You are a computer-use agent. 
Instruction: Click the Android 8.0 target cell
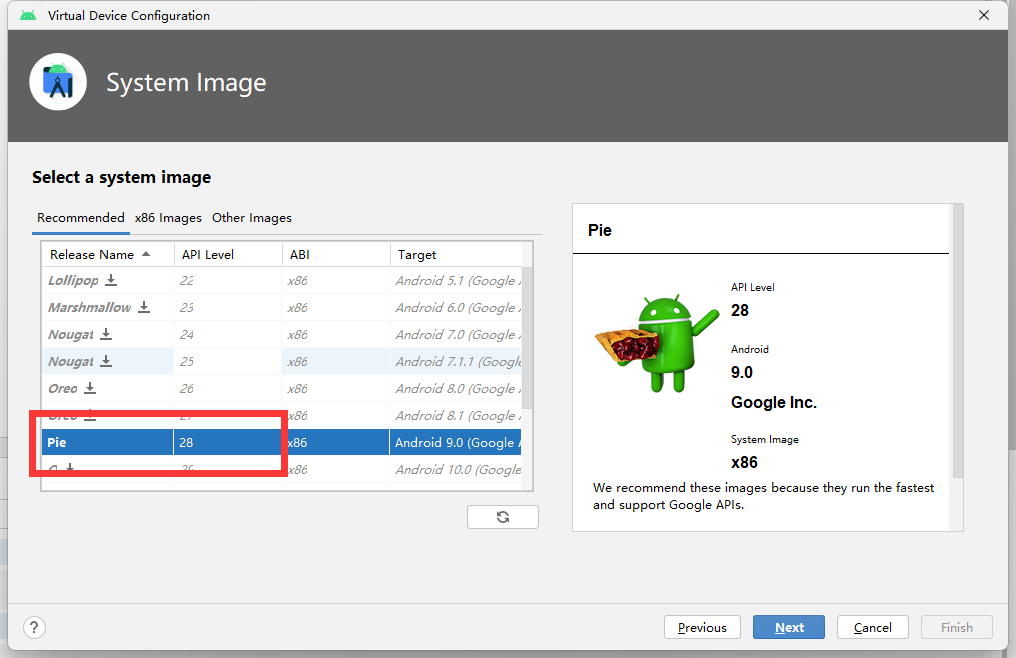coord(456,388)
